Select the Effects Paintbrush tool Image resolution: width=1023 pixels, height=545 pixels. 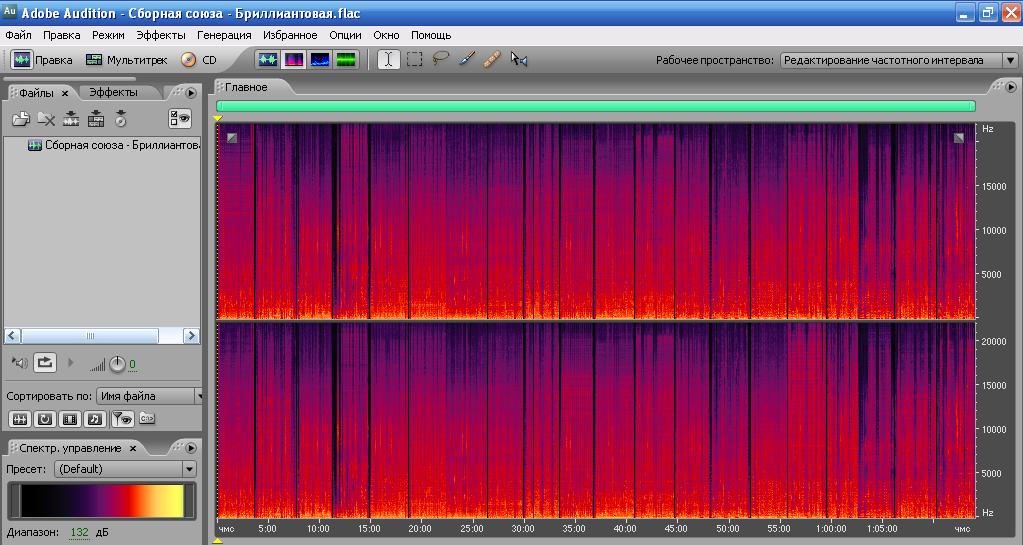[466, 59]
